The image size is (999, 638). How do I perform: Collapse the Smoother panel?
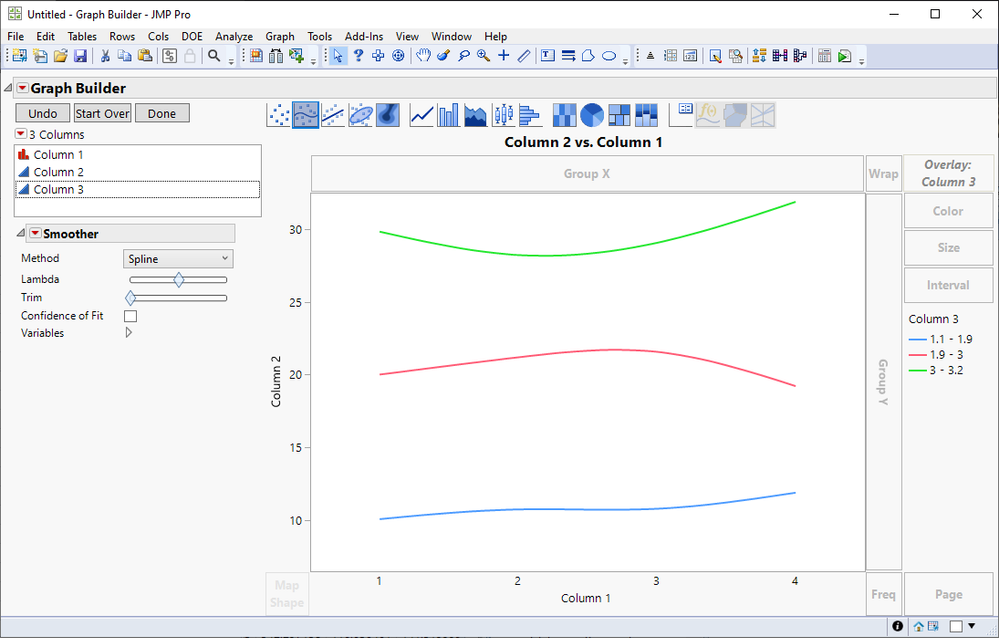point(20,232)
